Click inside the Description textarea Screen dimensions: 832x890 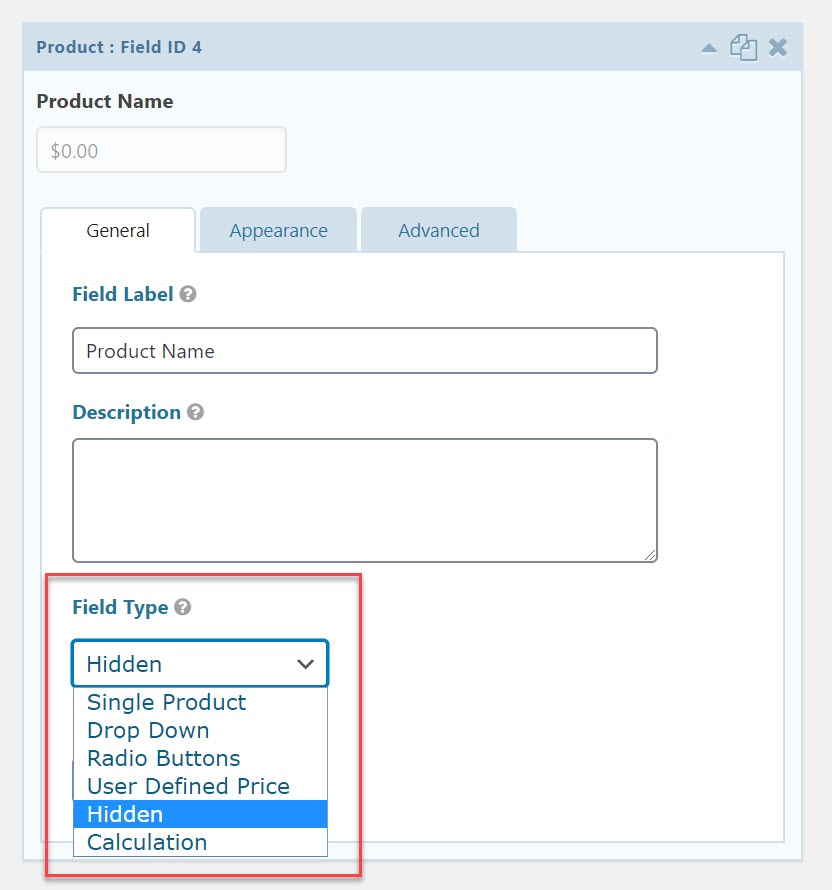[x=365, y=501]
